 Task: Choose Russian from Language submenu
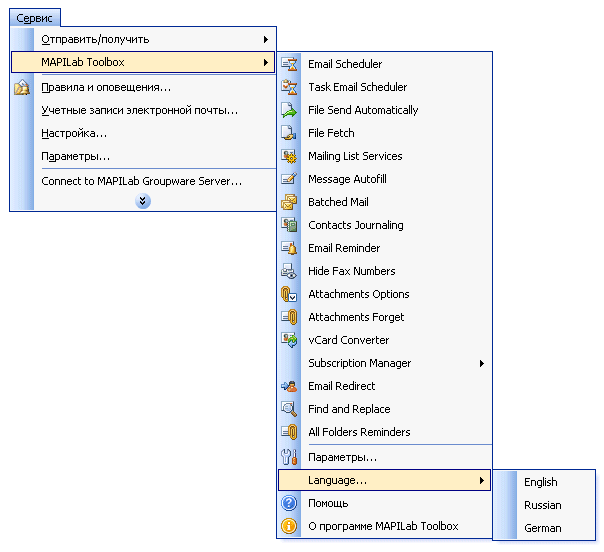click(543, 505)
